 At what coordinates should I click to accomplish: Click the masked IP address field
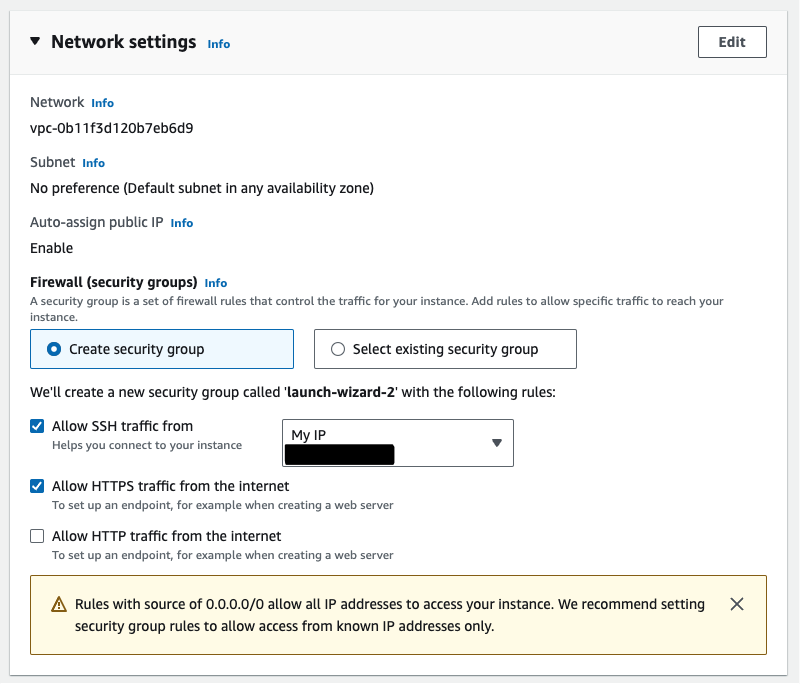tap(340, 454)
